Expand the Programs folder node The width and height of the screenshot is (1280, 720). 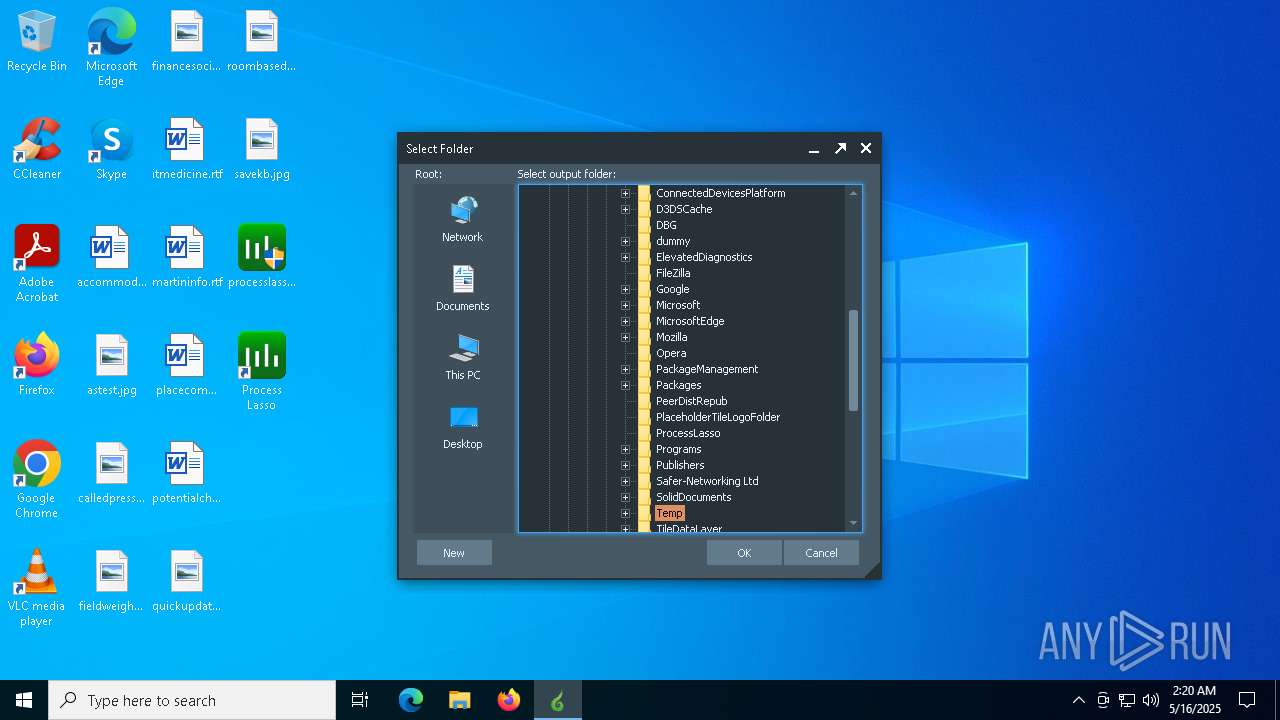click(x=625, y=449)
